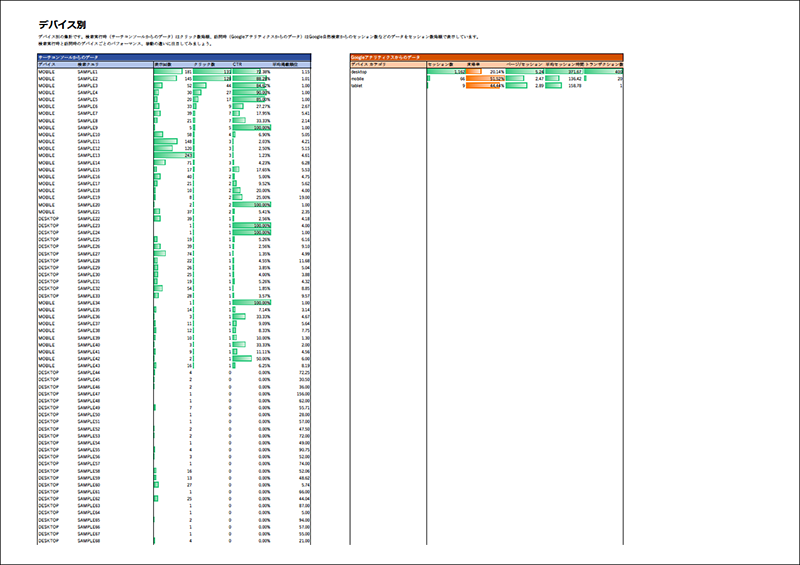This screenshot has width=800, height=565.
Task: Click the 5.24 pages per session for desktop
Action: 539,72
